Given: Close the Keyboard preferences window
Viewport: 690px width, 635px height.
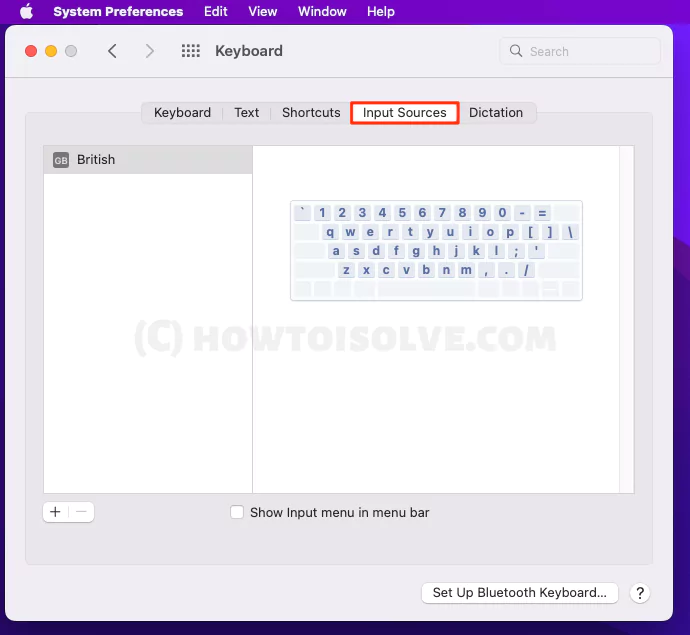Looking at the screenshot, I should tap(31, 51).
